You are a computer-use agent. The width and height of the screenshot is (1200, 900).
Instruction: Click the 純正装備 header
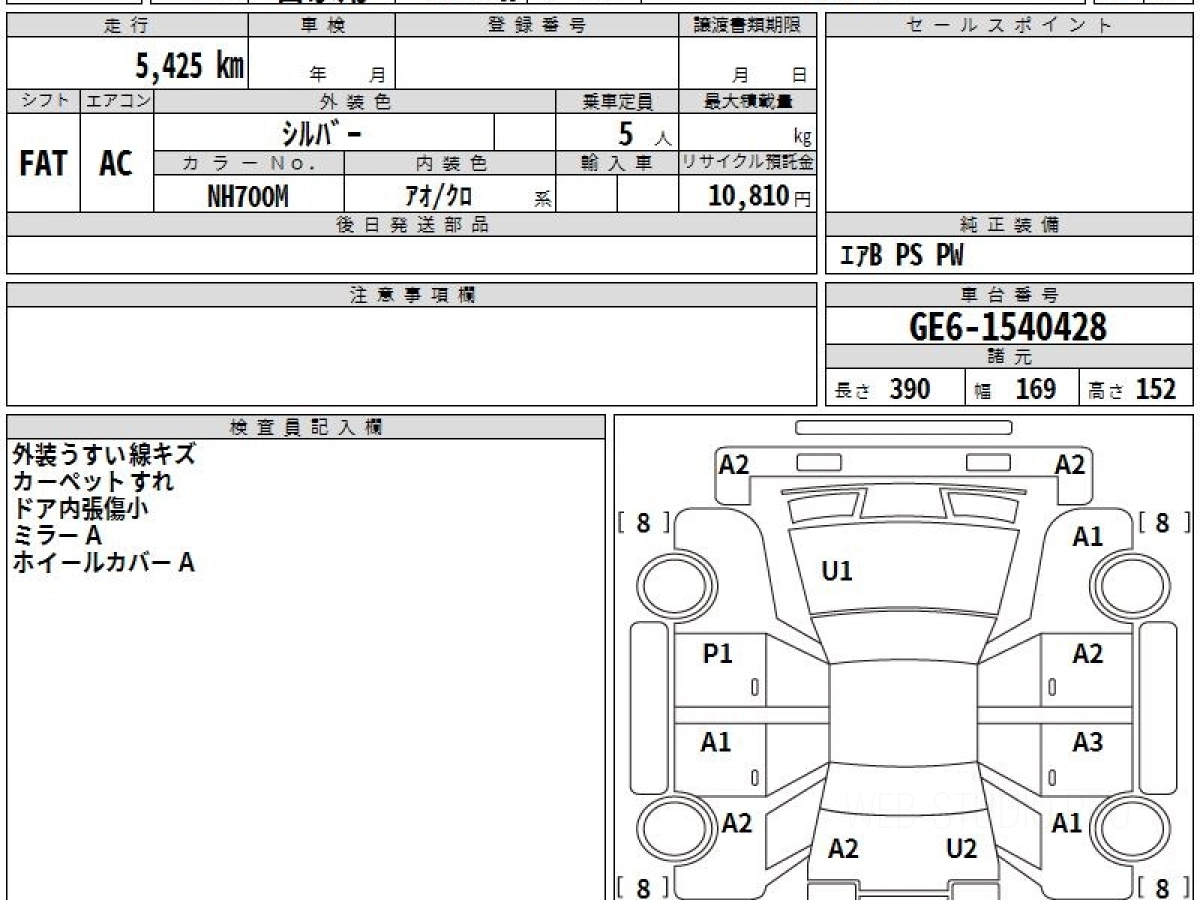[1010, 225]
